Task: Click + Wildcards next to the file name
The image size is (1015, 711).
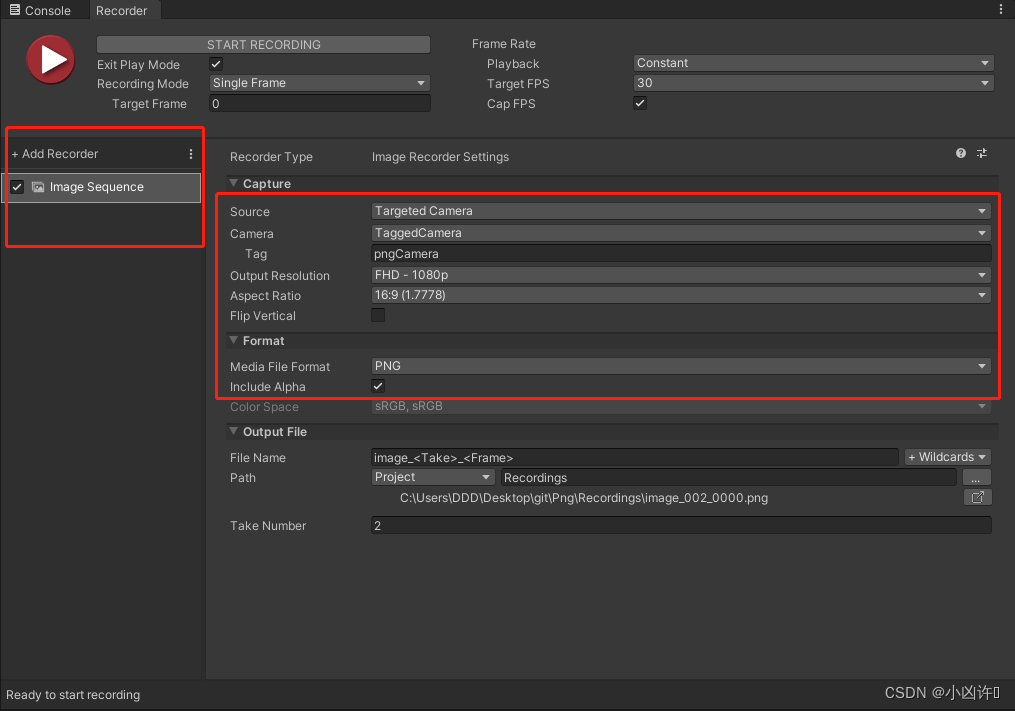Action: coord(946,456)
